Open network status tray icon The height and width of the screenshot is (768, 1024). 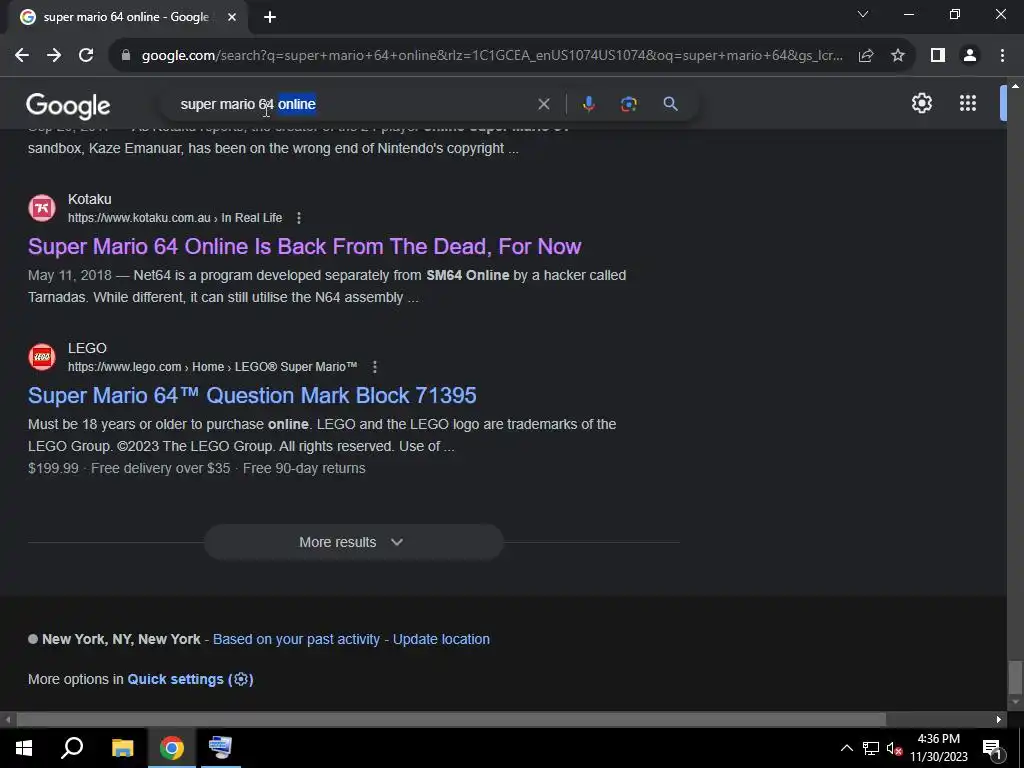871,748
